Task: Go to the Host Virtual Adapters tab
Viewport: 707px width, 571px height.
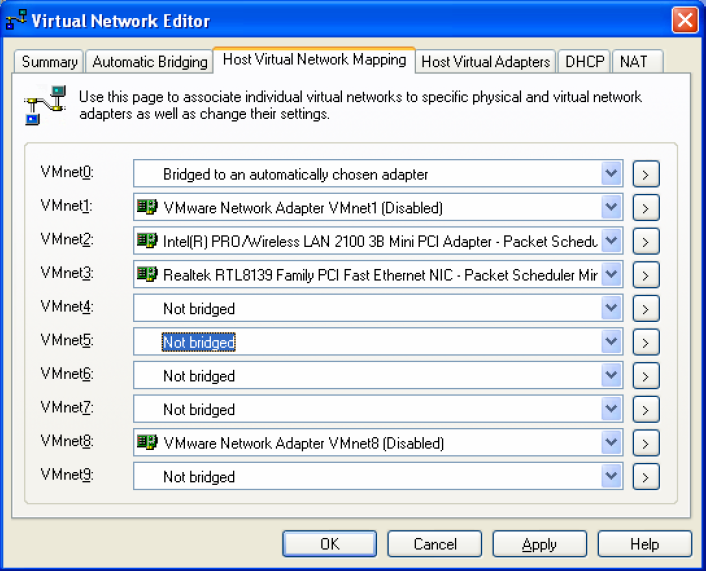Action: click(486, 61)
